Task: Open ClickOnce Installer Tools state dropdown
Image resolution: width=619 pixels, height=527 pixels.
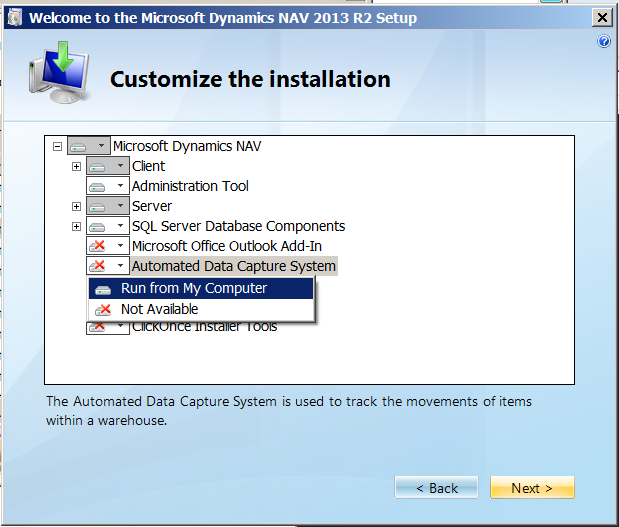Action: click(108, 328)
